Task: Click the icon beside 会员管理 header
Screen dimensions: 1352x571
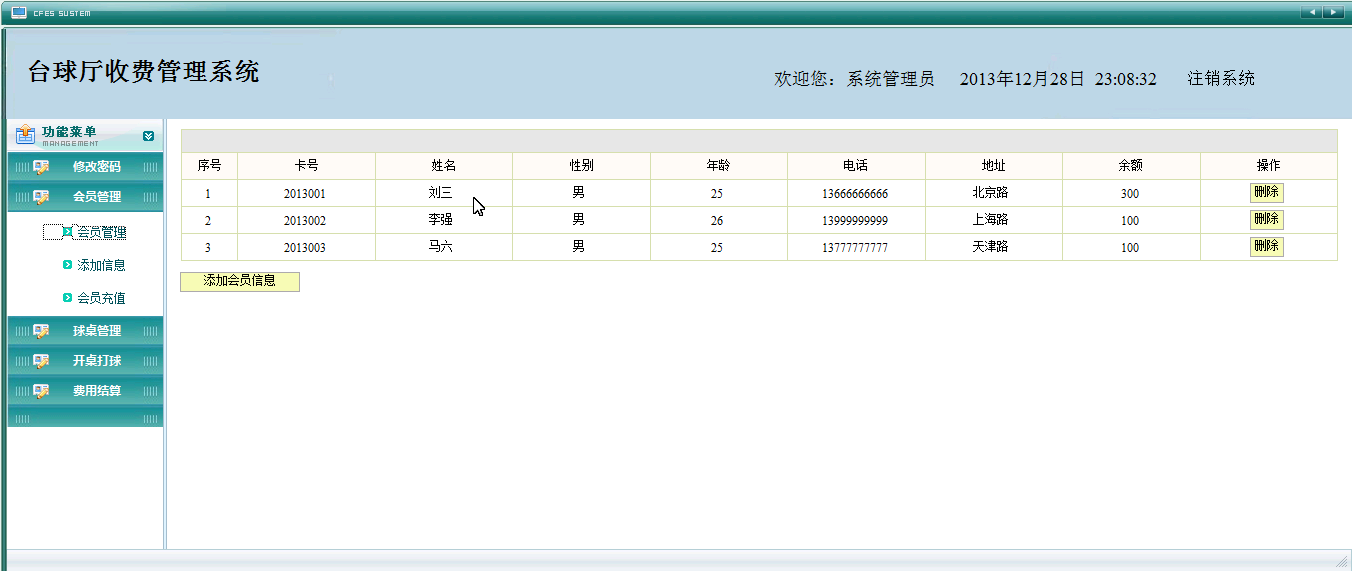Action: 41,197
